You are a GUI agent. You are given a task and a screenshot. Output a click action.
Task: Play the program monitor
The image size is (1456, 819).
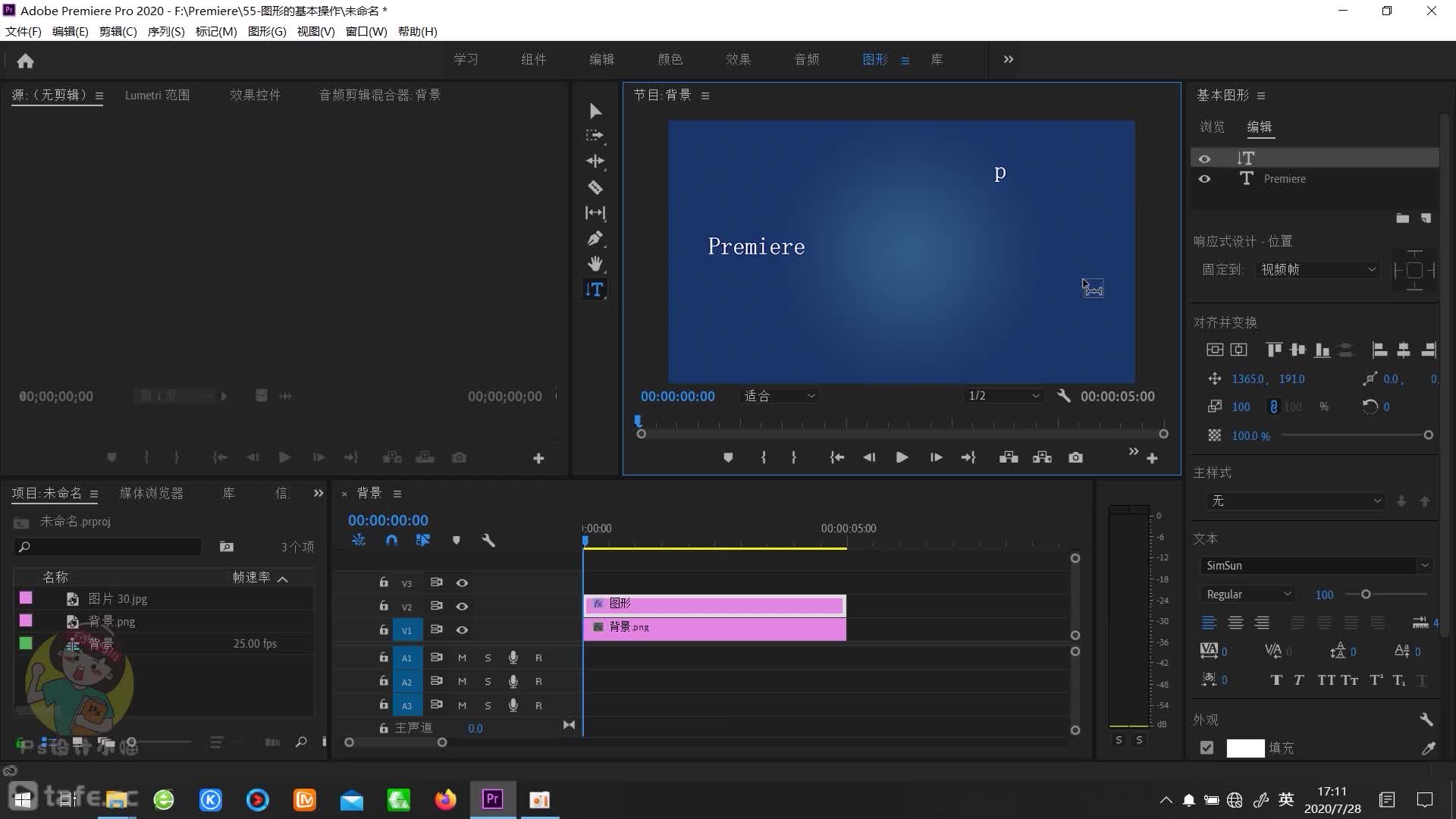coord(902,457)
